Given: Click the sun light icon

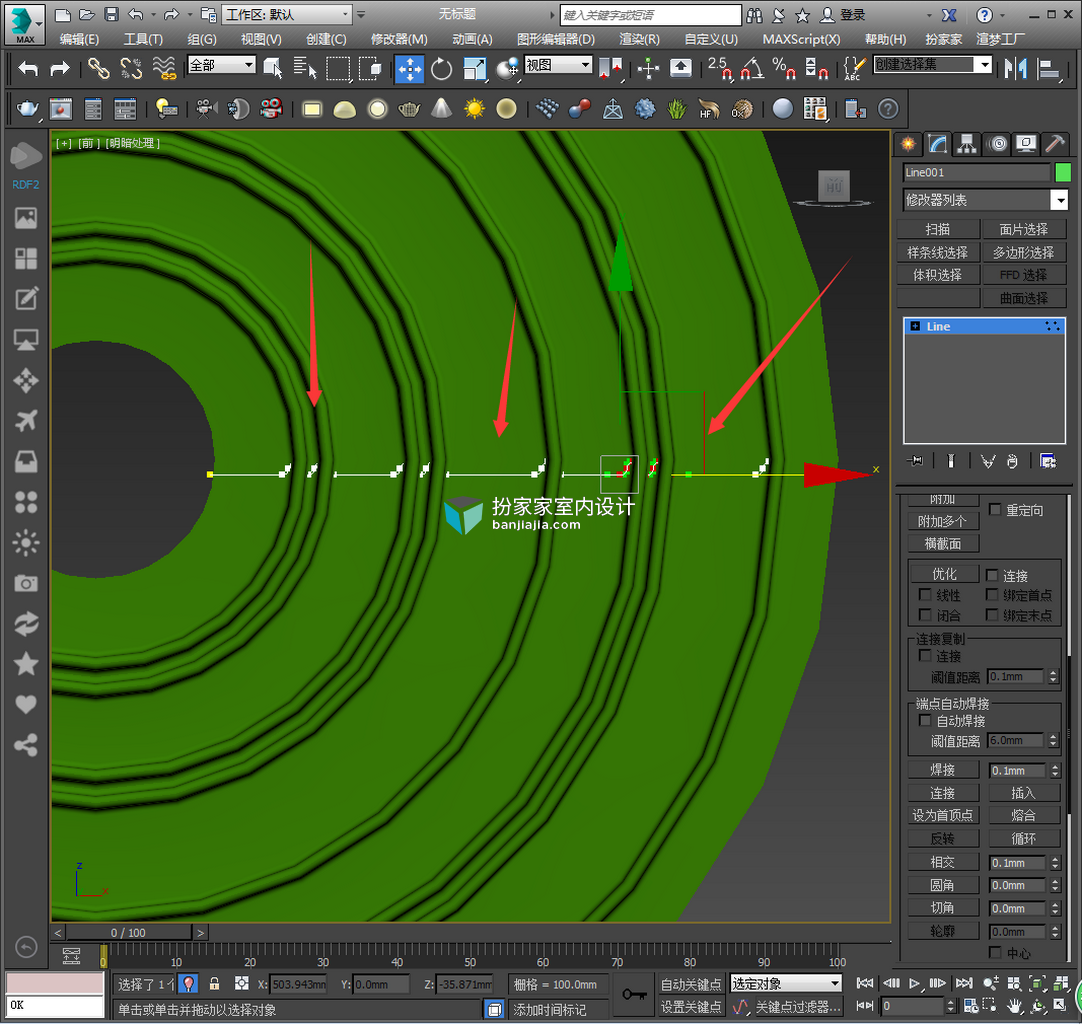Looking at the screenshot, I should click(x=474, y=108).
